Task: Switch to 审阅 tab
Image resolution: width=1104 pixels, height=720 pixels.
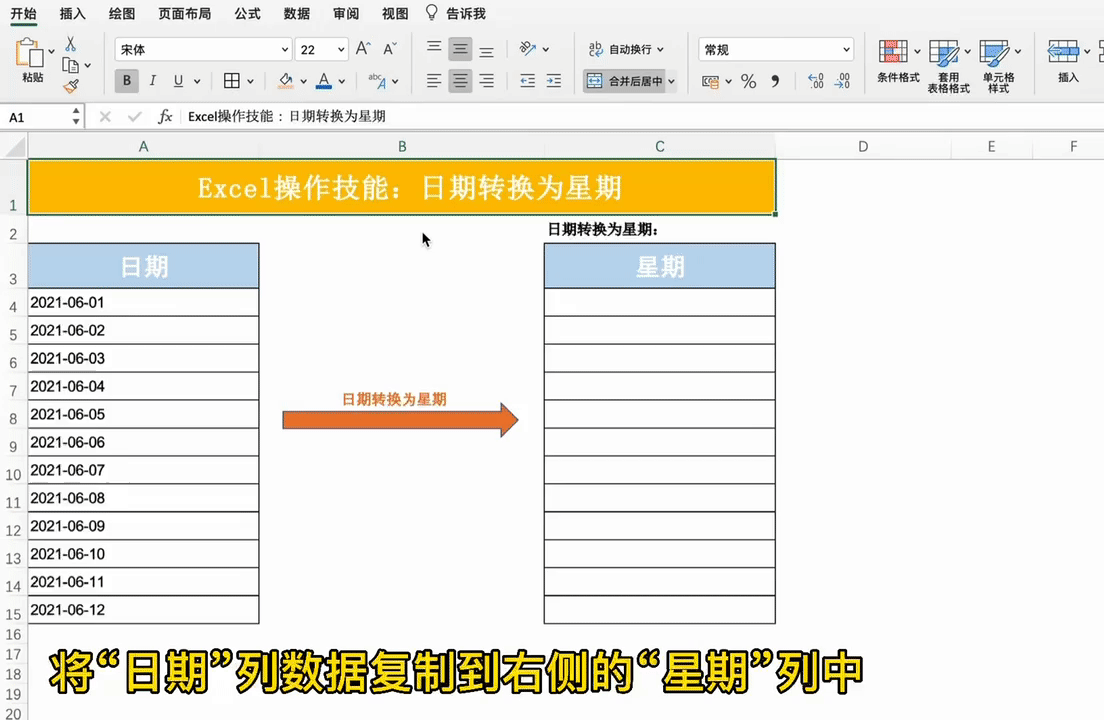Action: [x=346, y=13]
